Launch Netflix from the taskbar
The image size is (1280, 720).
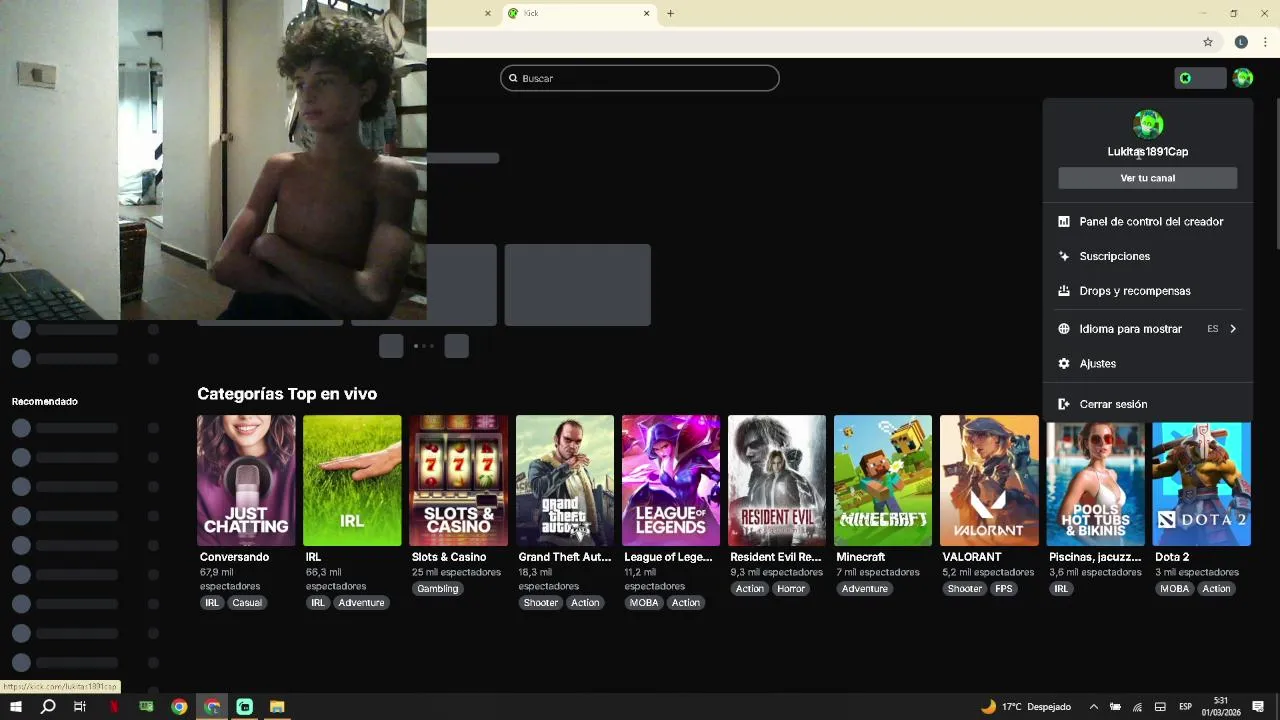tap(113, 707)
